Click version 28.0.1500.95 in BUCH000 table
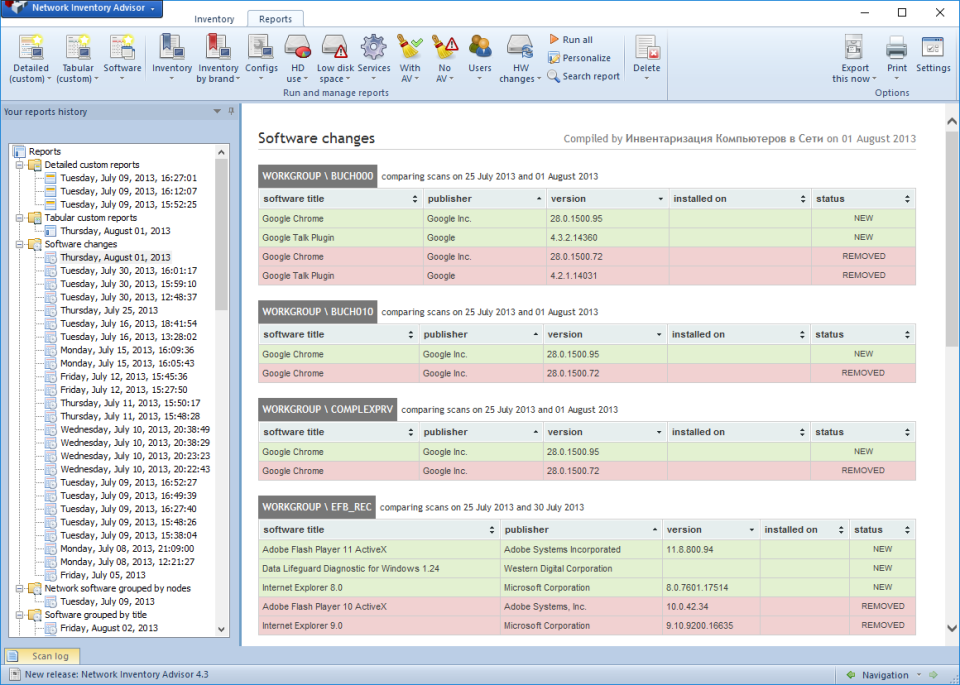Image resolution: width=960 pixels, height=685 pixels. [576, 219]
